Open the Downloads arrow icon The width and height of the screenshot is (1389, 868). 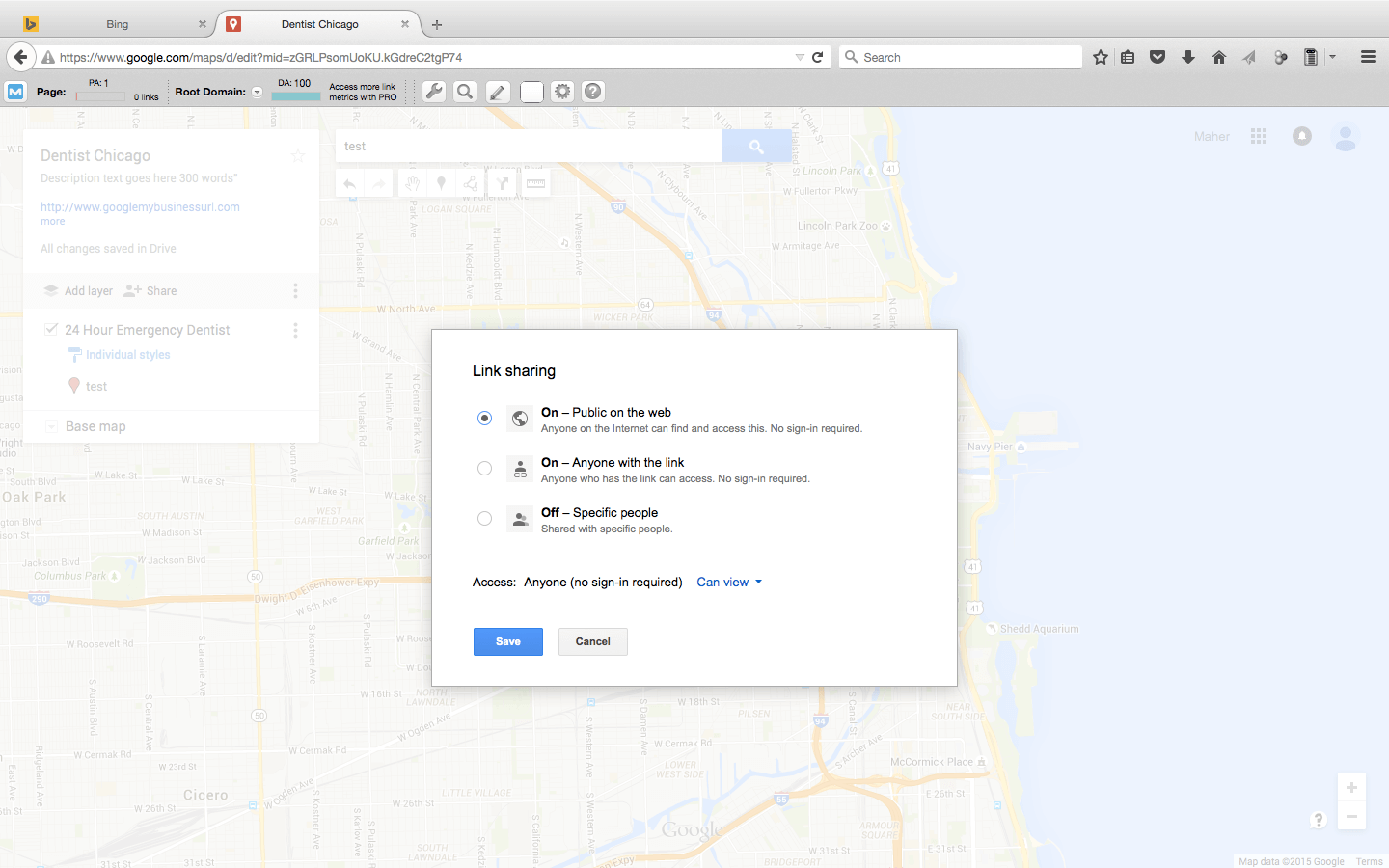[x=1188, y=57]
